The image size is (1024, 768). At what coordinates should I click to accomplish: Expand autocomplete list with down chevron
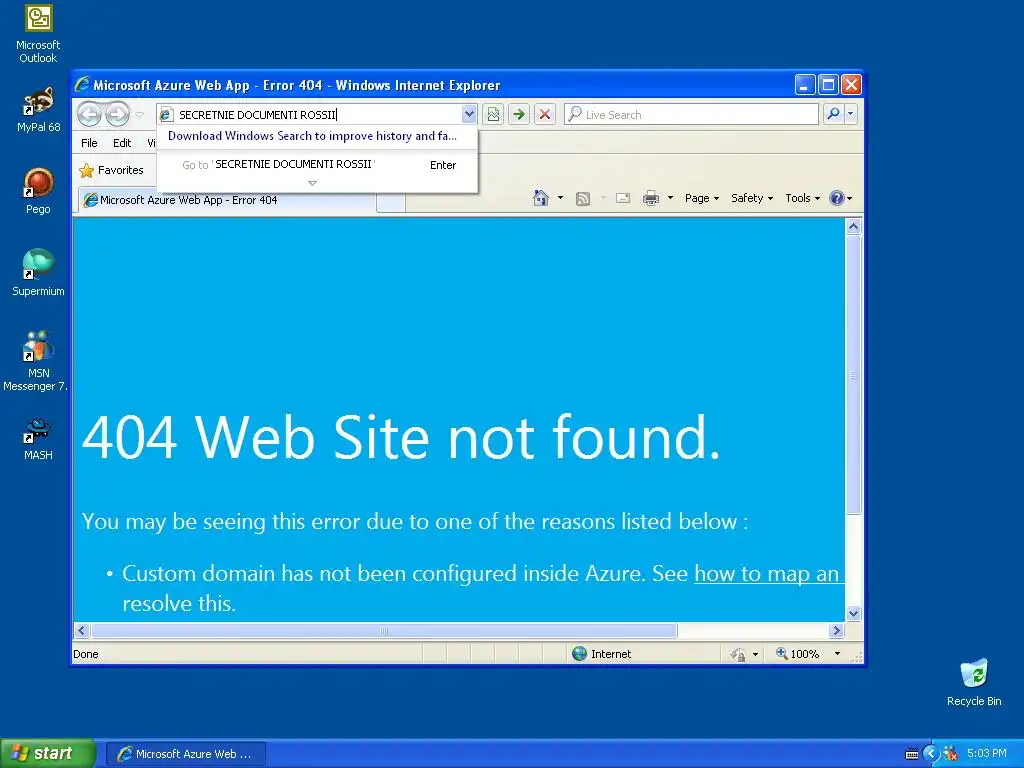pyautogui.click(x=312, y=184)
